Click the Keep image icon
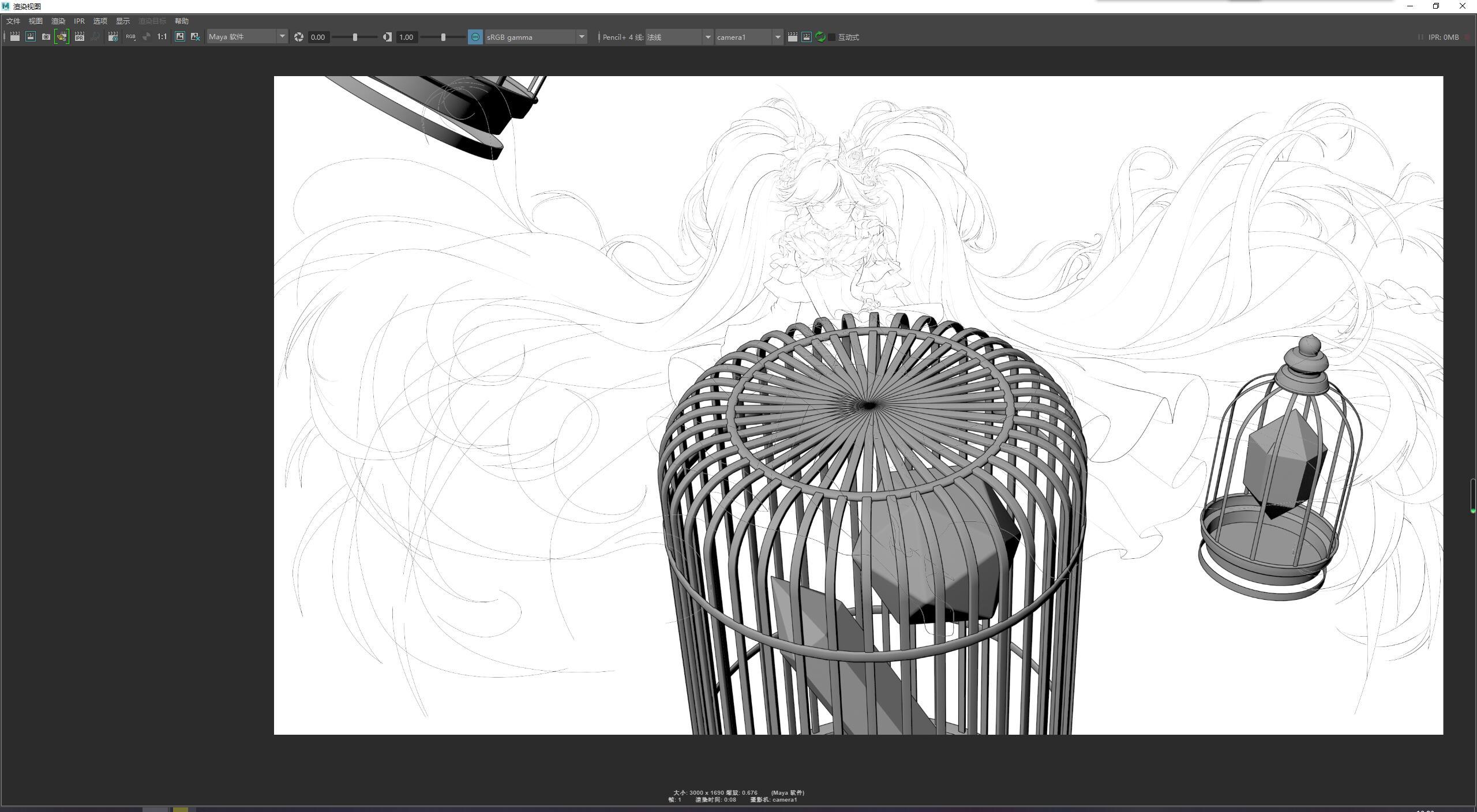1477x812 pixels. pyautogui.click(x=180, y=37)
